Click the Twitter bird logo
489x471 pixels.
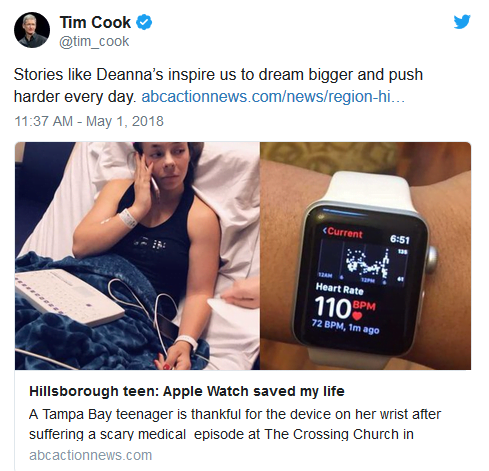point(462,21)
